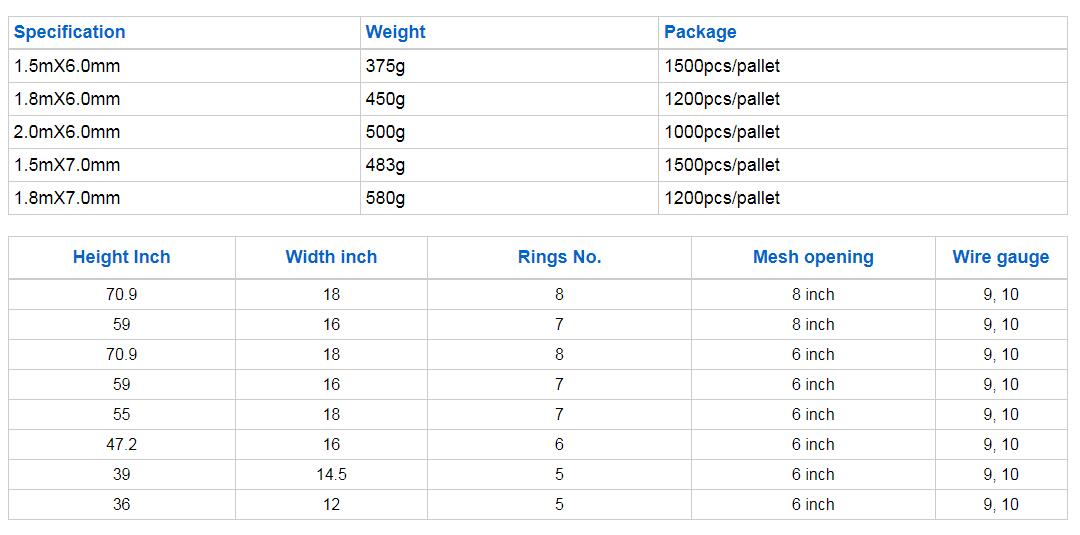Screen dimensions: 1080x535
Task: Select the 47.2 height cell
Action: pyautogui.click(x=122, y=445)
